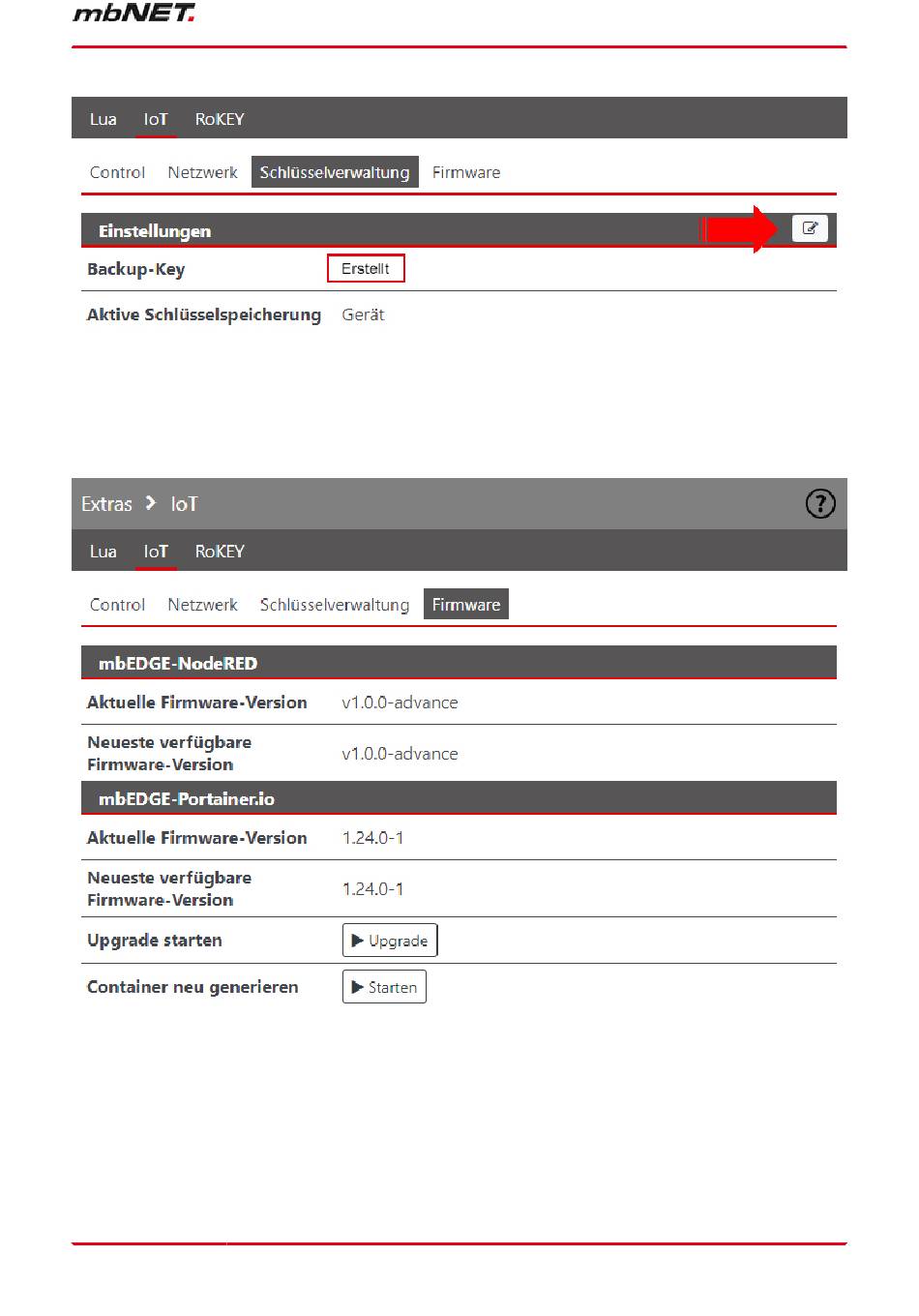
Task: Click Starten to regenerate container
Action: [x=384, y=987]
